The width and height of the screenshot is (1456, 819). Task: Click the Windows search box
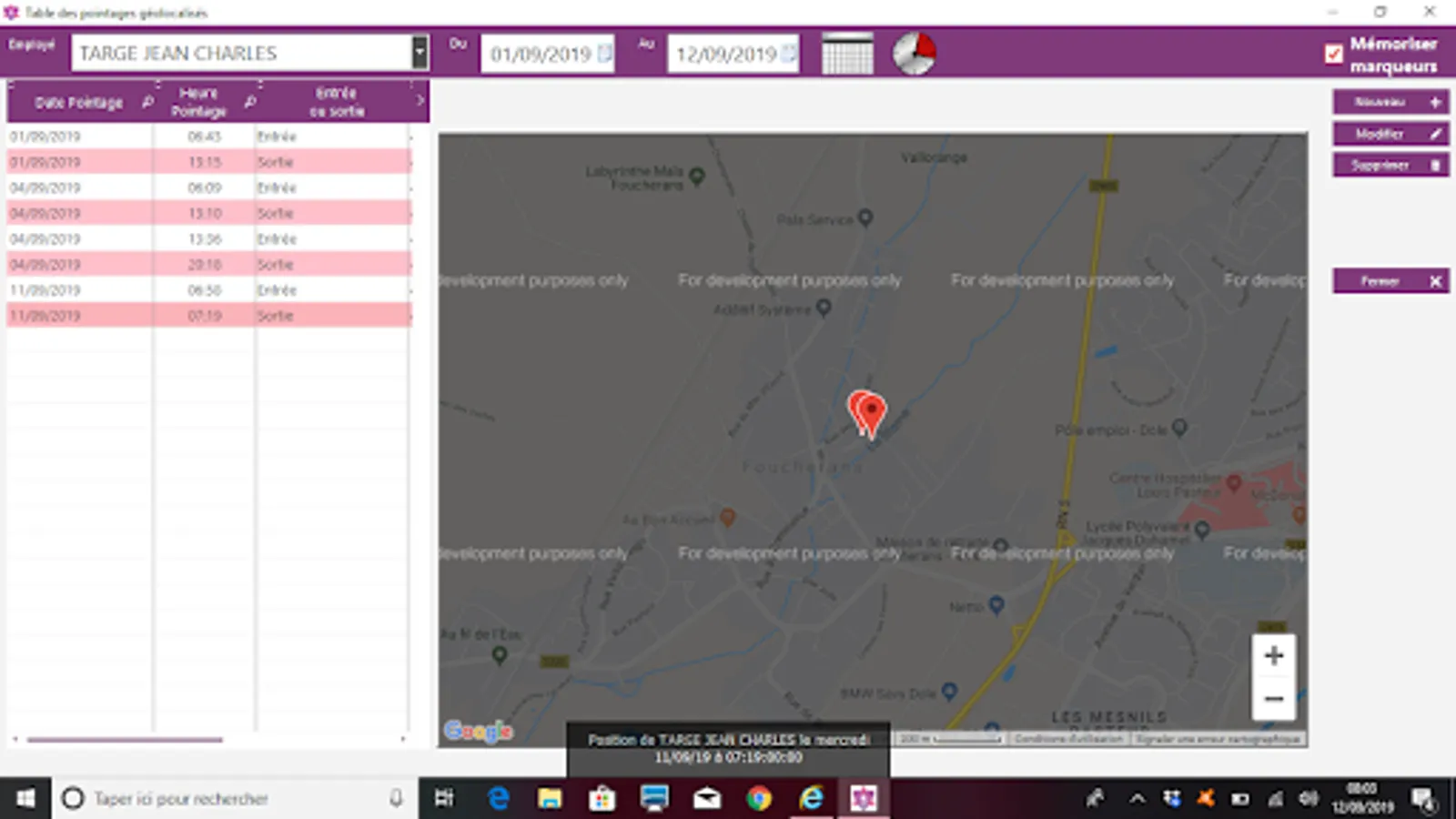(x=235, y=798)
